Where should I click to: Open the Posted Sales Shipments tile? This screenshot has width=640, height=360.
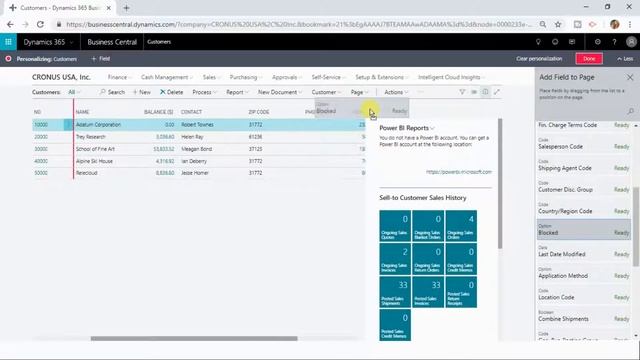(395, 292)
